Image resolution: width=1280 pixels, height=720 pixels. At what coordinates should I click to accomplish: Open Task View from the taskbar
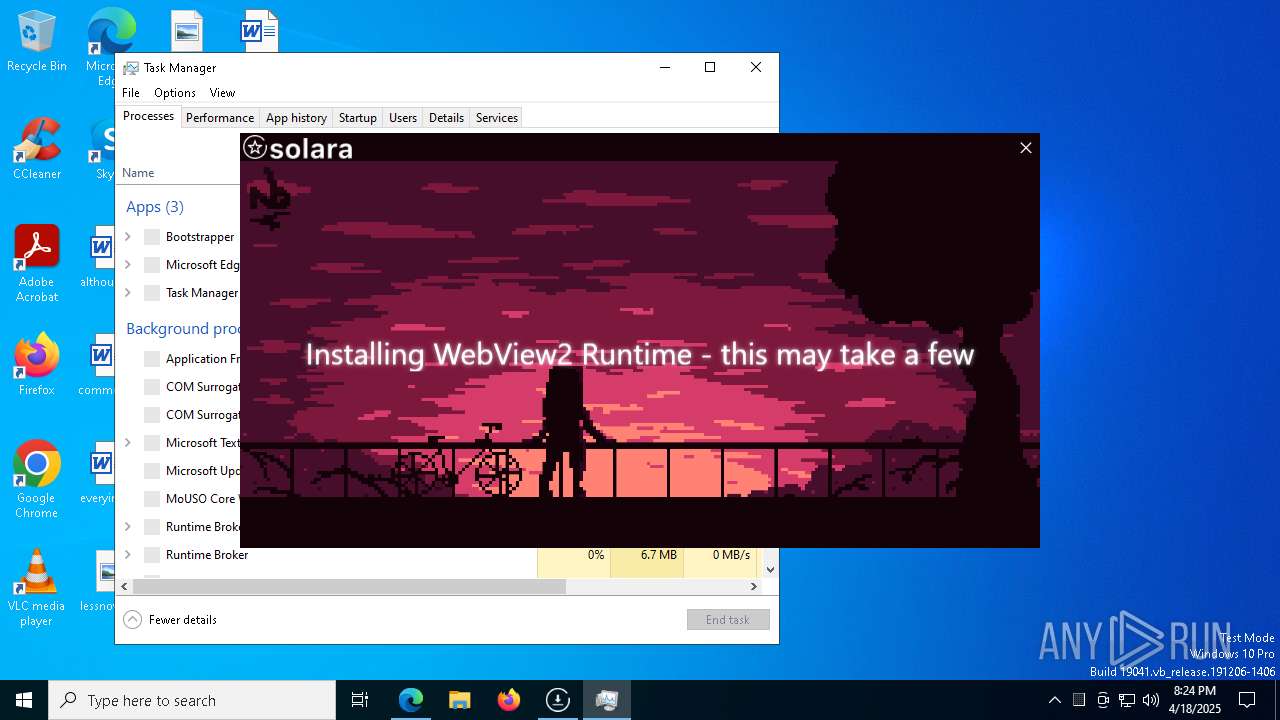(360, 700)
